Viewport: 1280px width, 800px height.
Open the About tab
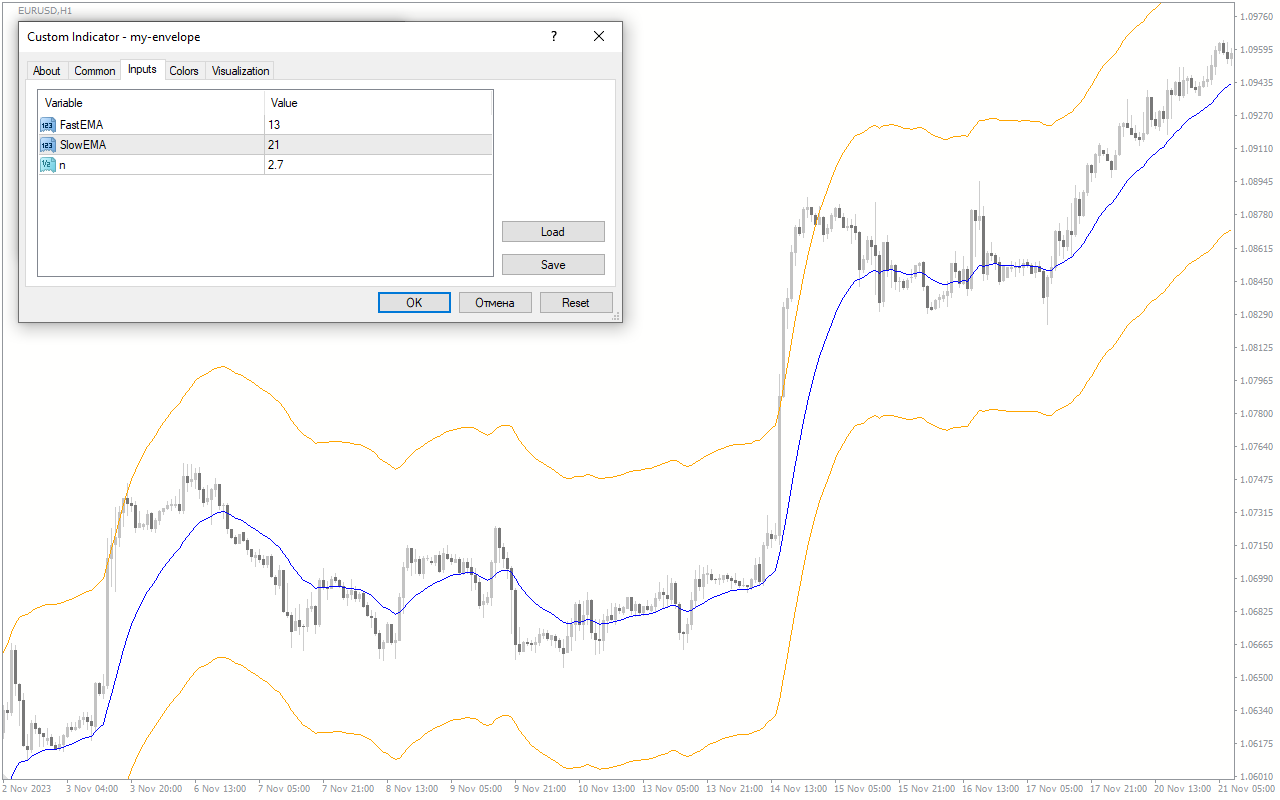(46, 71)
